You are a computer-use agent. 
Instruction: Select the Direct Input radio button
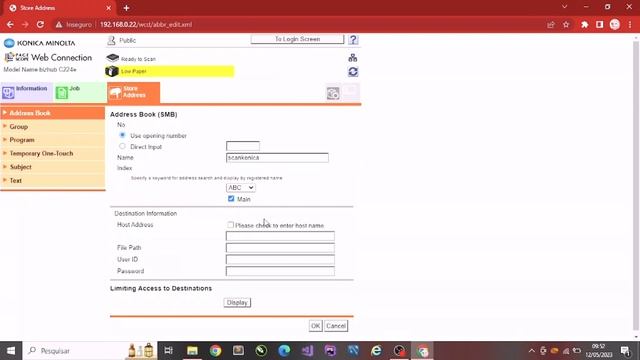pyautogui.click(x=122, y=146)
